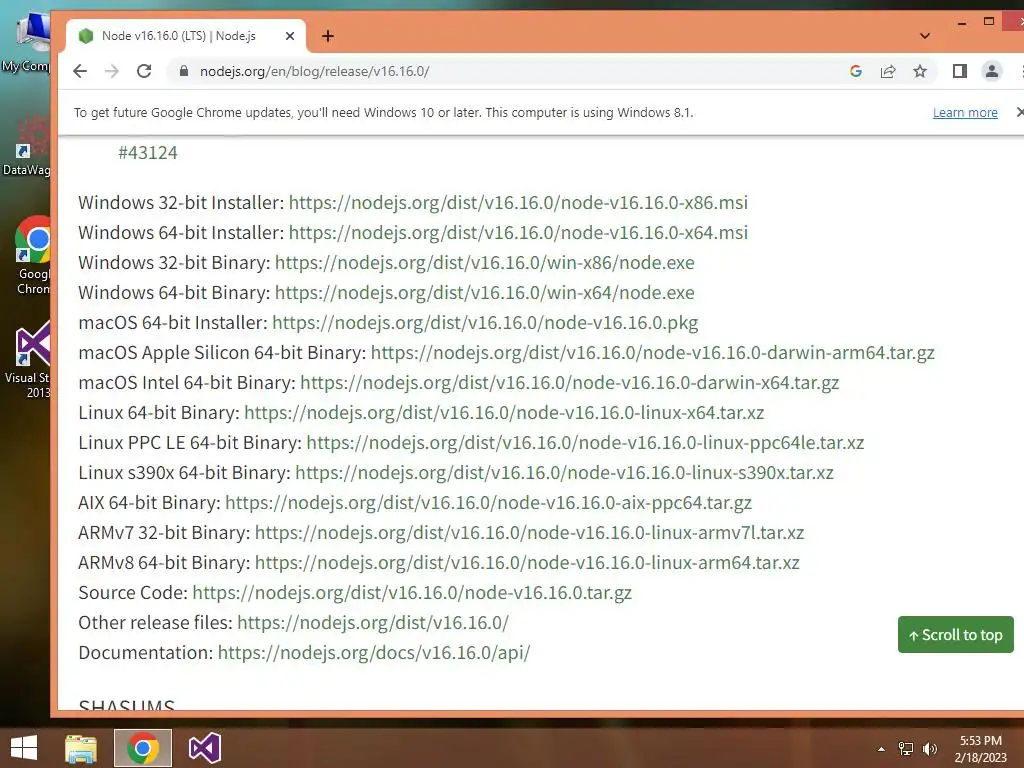The height and width of the screenshot is (768, 1024).
Task: Download the node-v16.16.0.tar.gz source code
Action: (x=412, y=593)
